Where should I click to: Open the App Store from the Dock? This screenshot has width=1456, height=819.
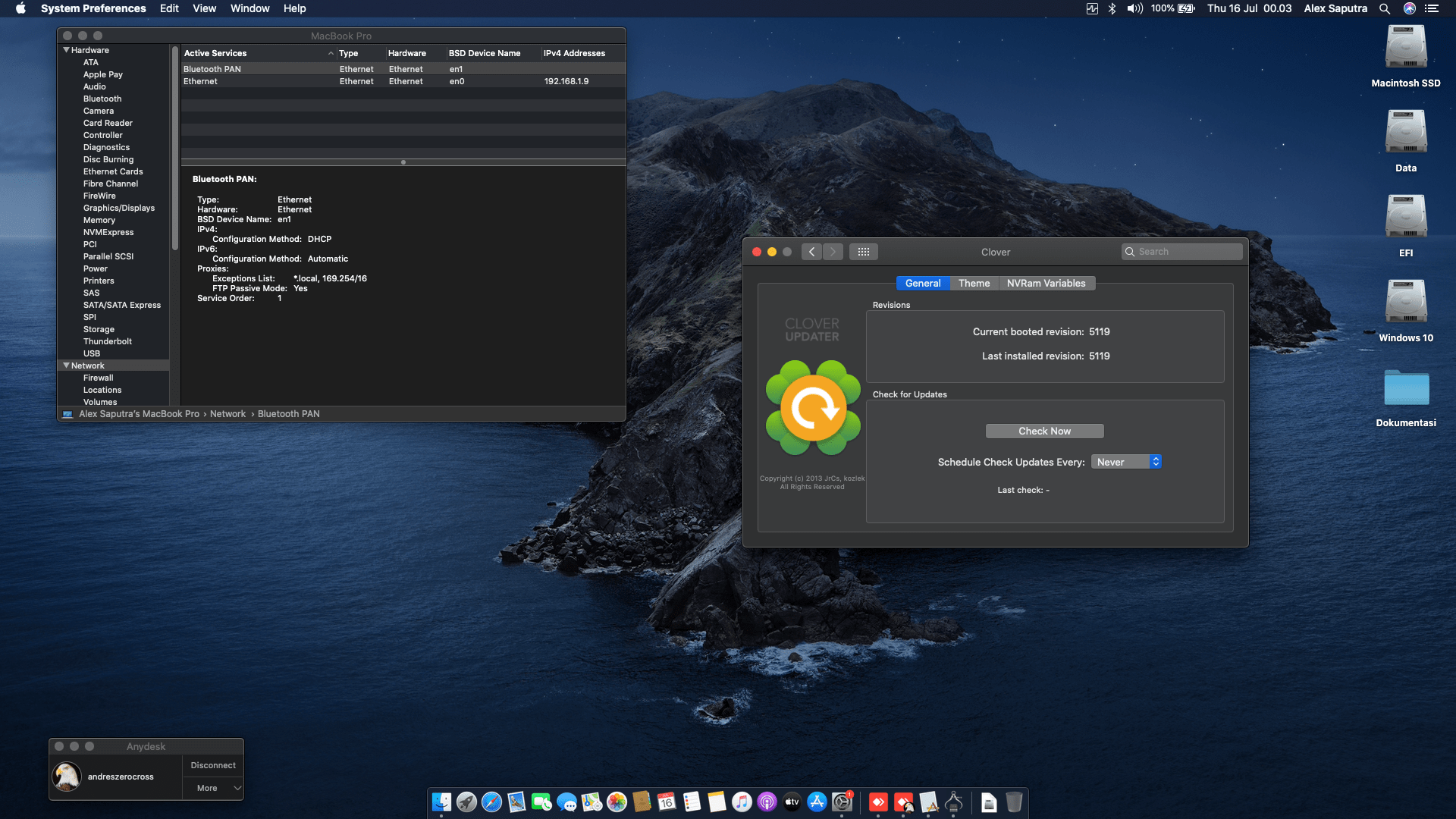click(817, 802)
